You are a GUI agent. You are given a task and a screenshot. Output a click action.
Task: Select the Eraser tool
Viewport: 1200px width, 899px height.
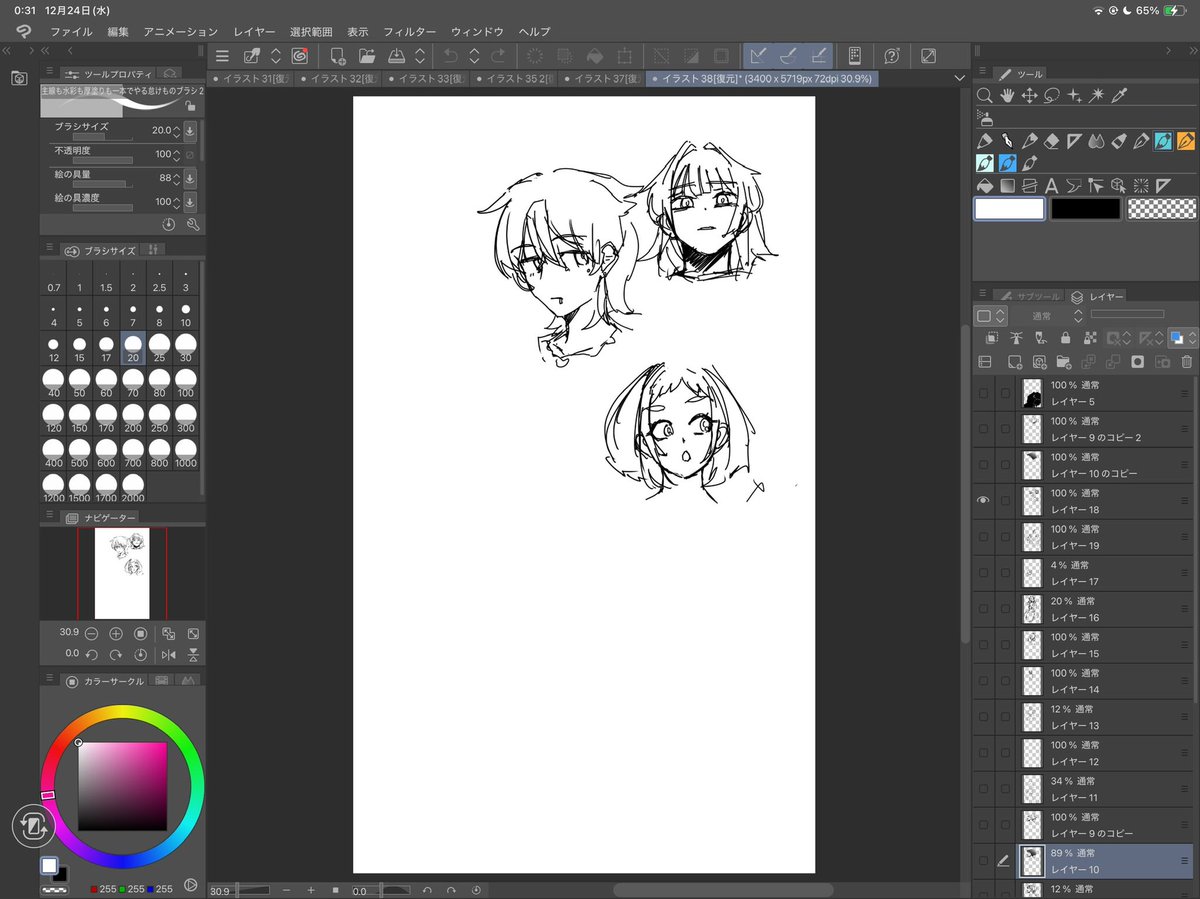coord(1052,141)
